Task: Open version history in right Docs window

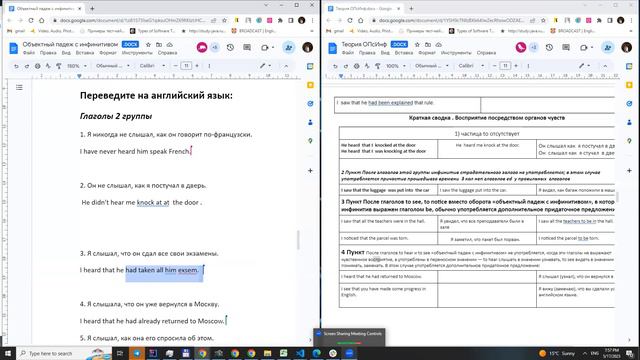Action: (549, 47)
